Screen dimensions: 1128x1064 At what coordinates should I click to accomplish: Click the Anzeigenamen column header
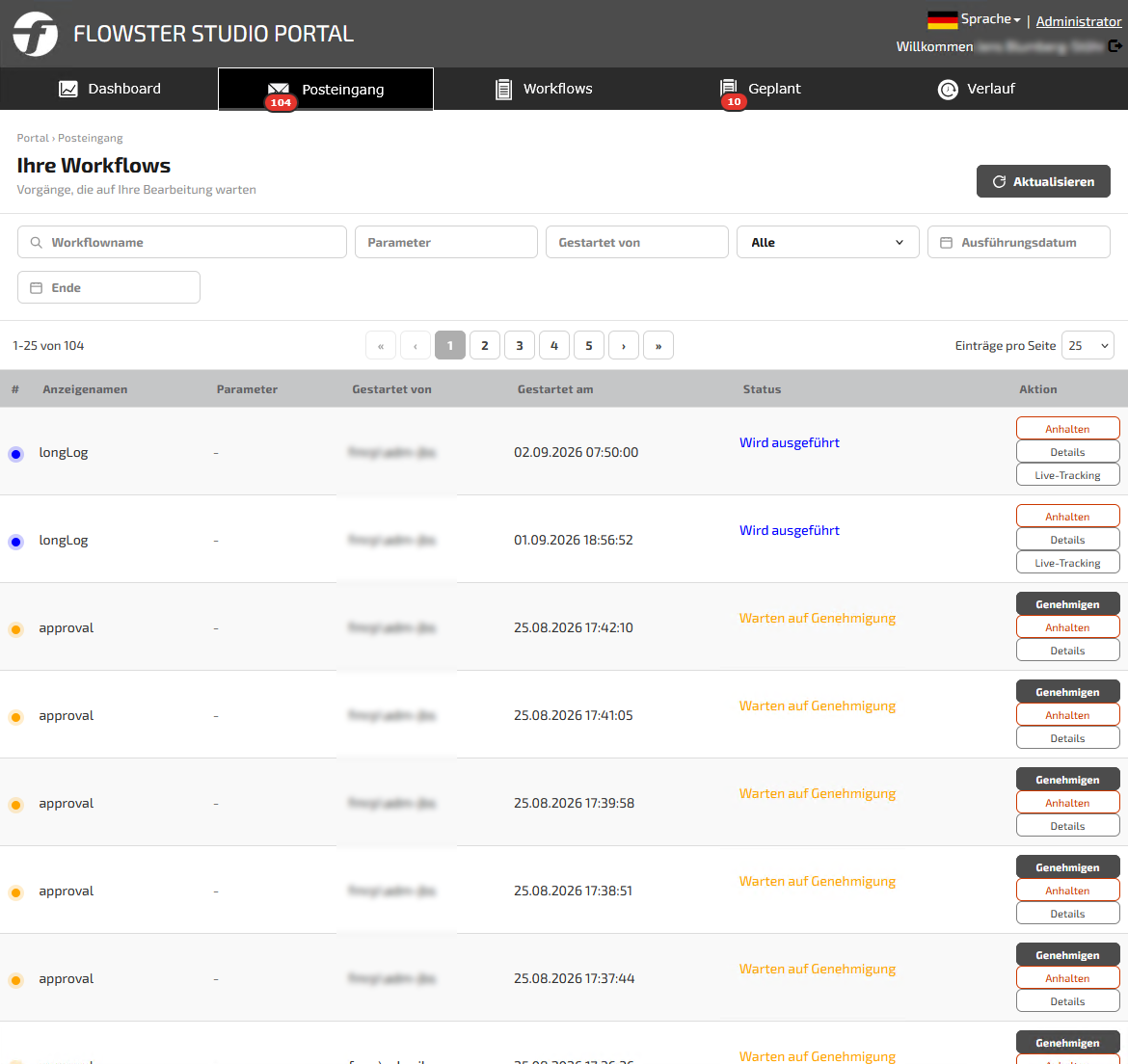pos(85,389)
